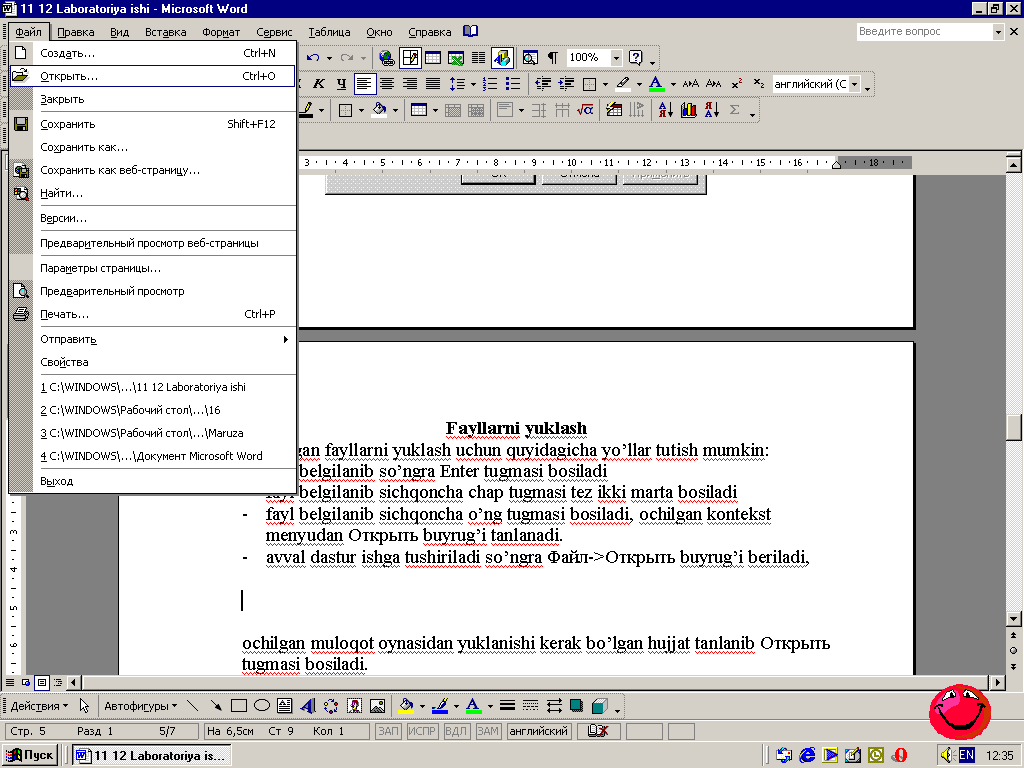This screenshot has width=1024, height=768.
Task: Select the Rectangle drawing tool
Action: click(x=239, y=706)
